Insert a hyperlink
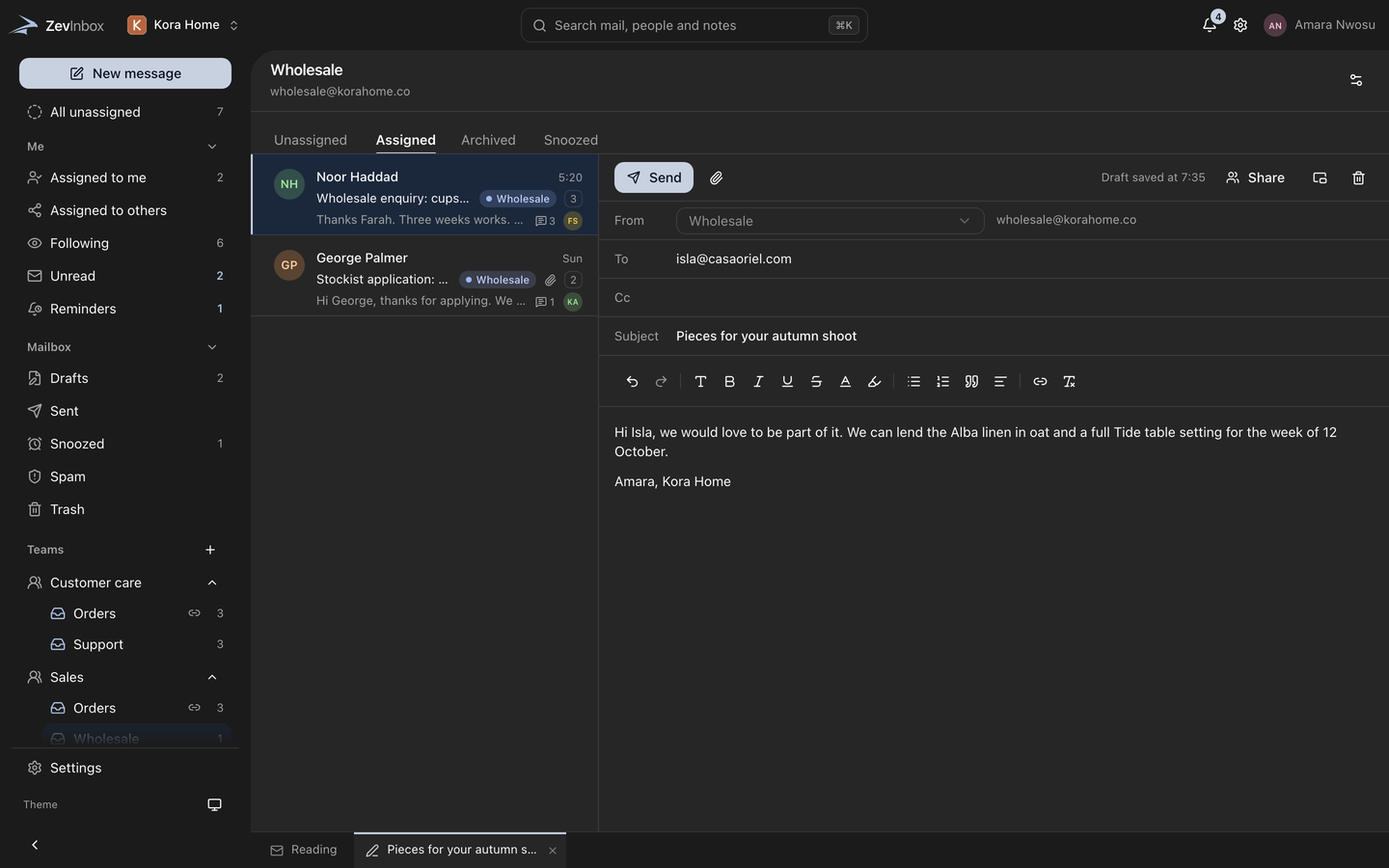This screenshot has width=1389, height=868. 1040,382
